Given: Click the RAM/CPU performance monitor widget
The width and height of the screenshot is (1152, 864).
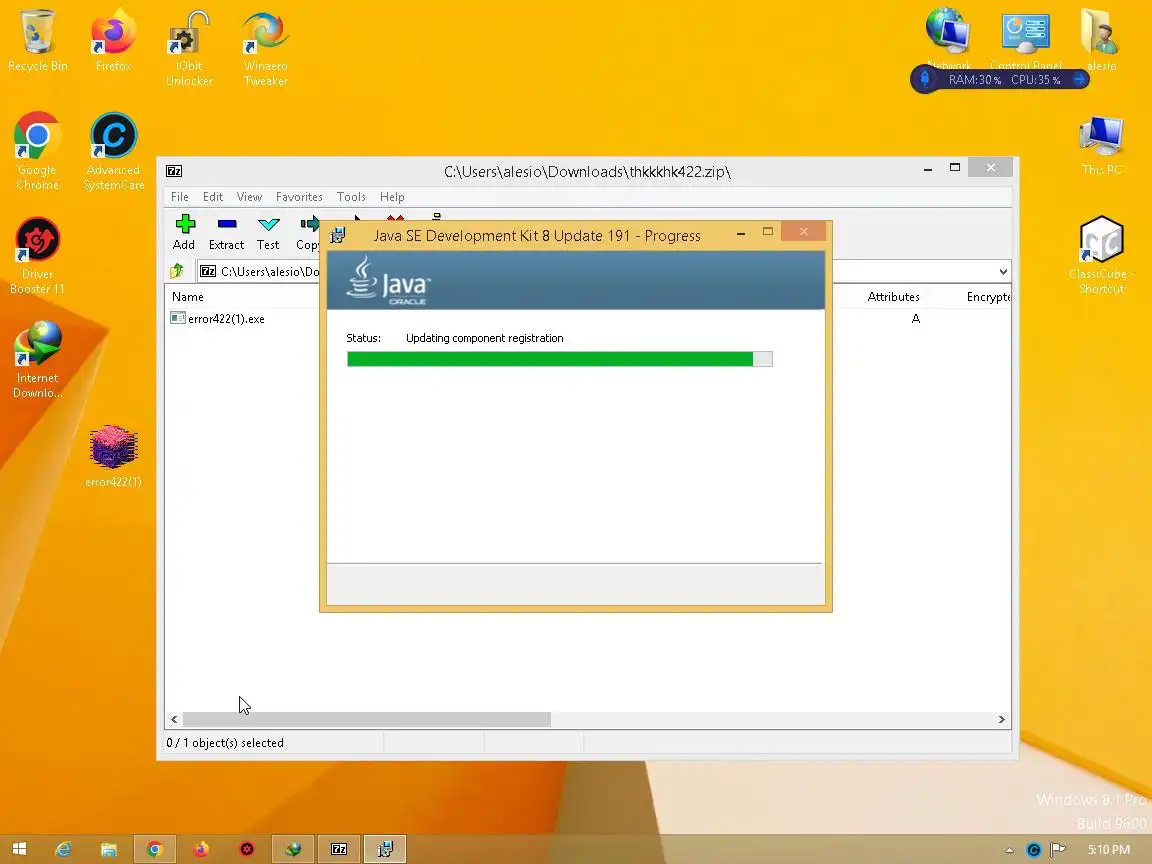Looking at the screenshot, I should click(1000, 79).
